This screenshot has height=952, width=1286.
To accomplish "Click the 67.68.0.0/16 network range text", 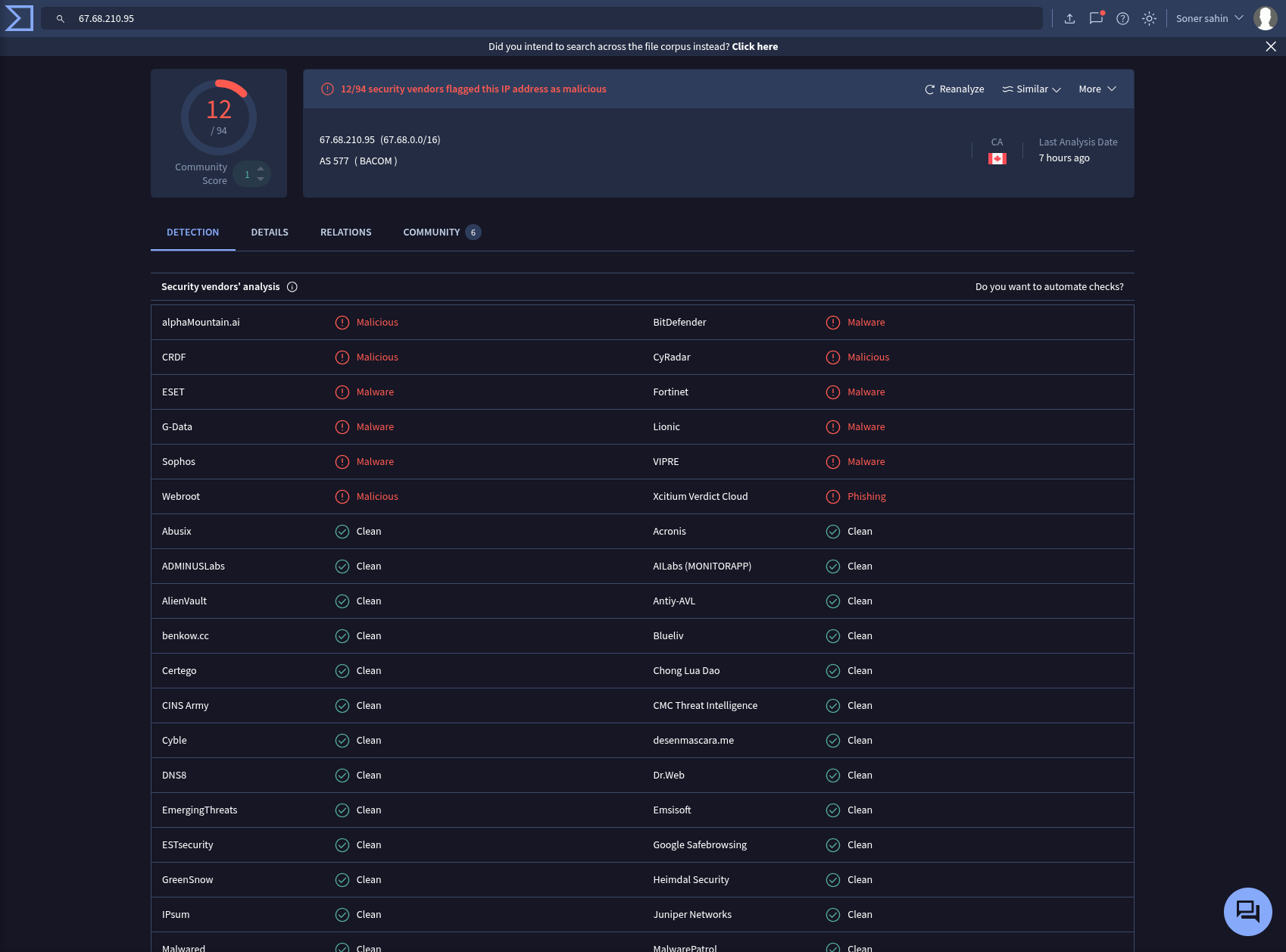I will pyautogui.click(x=410, y=140).
